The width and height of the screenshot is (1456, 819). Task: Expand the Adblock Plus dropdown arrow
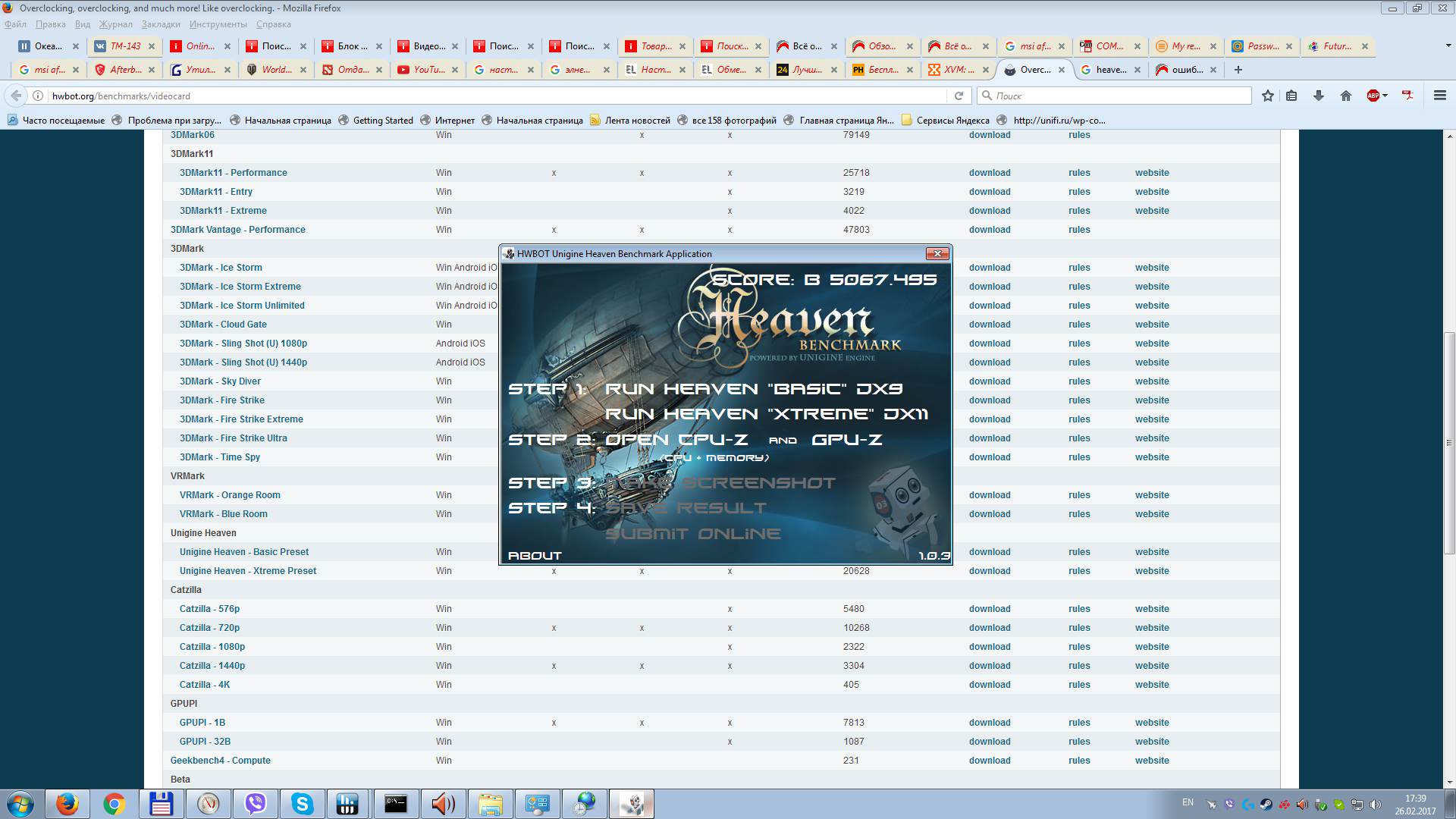(1385, 96)
